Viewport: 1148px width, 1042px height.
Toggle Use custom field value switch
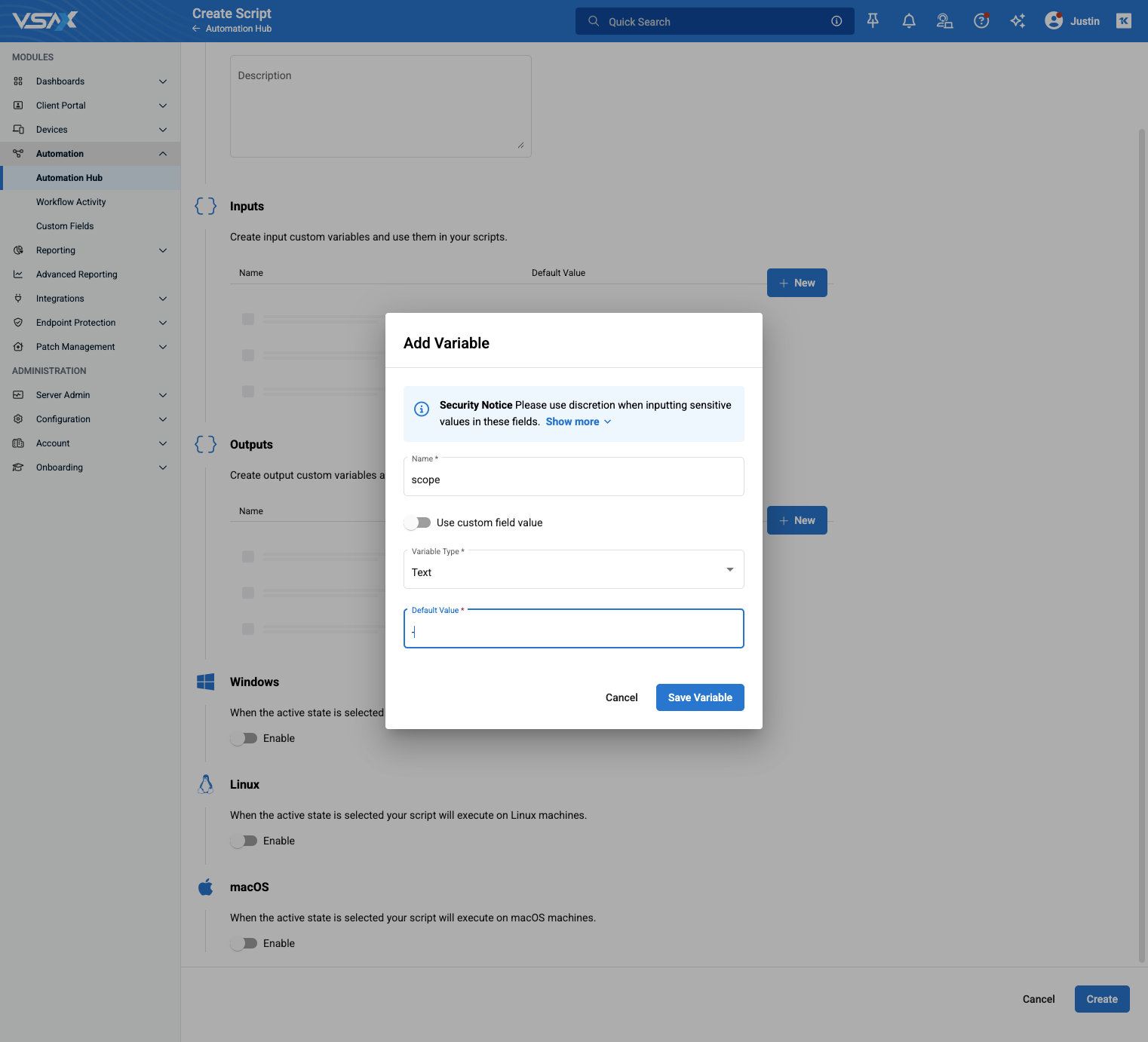coord(417,523)
